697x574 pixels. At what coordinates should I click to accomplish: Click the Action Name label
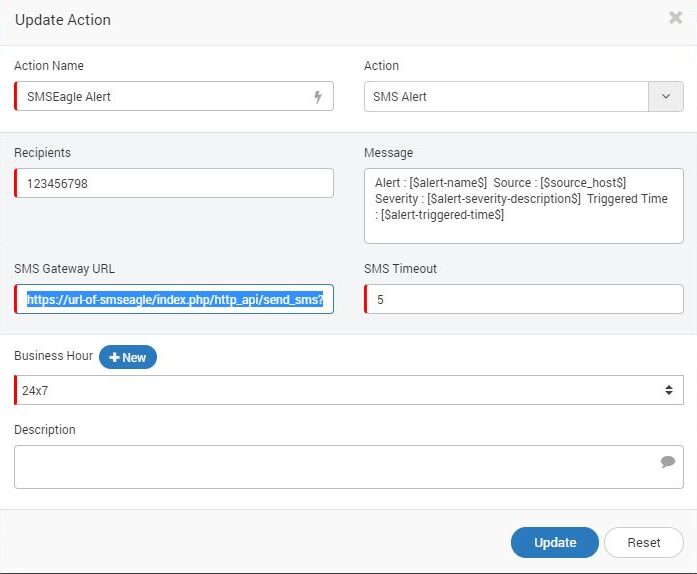pyautogui.click(x=49, y=66)
